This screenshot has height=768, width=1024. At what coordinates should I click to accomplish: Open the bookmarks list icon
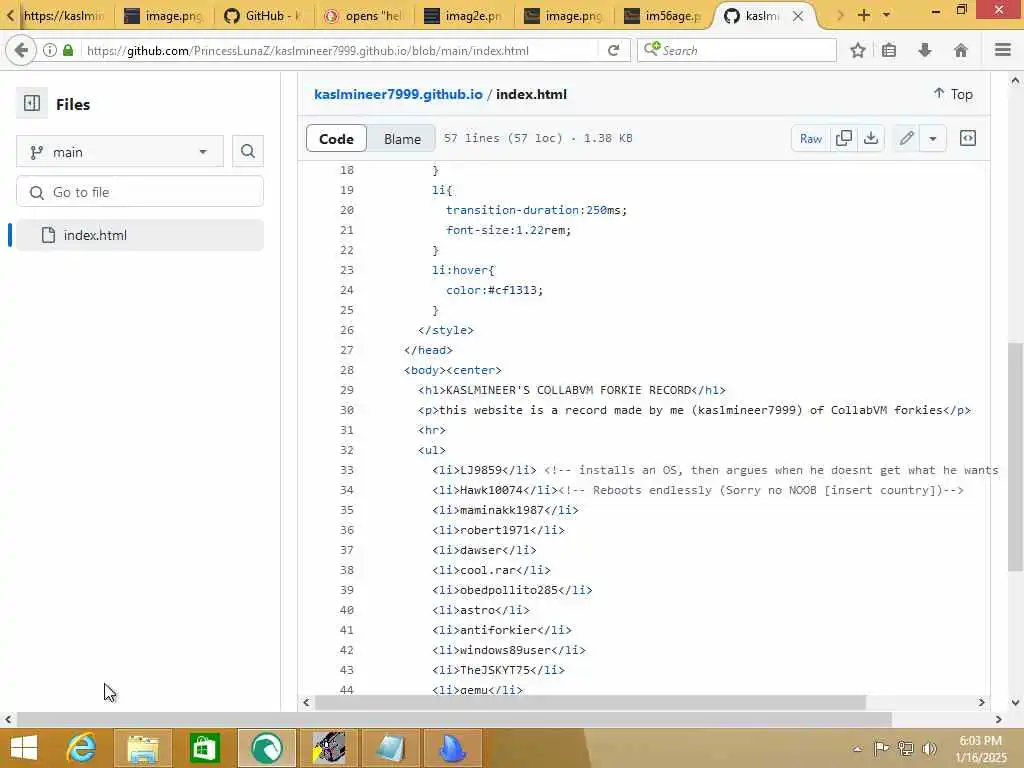889,50
